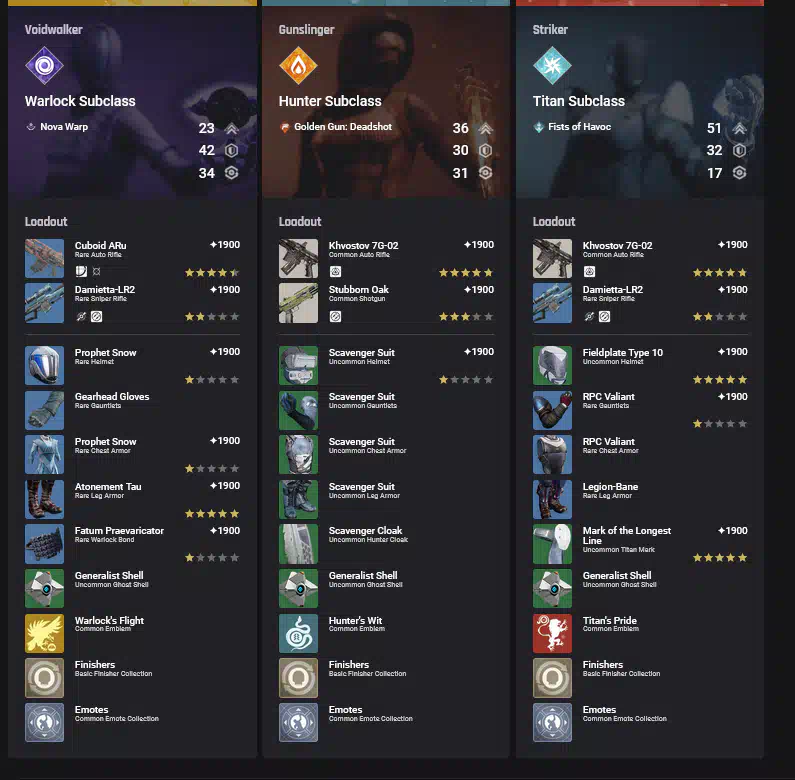This screenshot has width=795, height=780.
Task: Open Hunter's Generalist Shell ghost icon
Action: [x=299, y=589]
